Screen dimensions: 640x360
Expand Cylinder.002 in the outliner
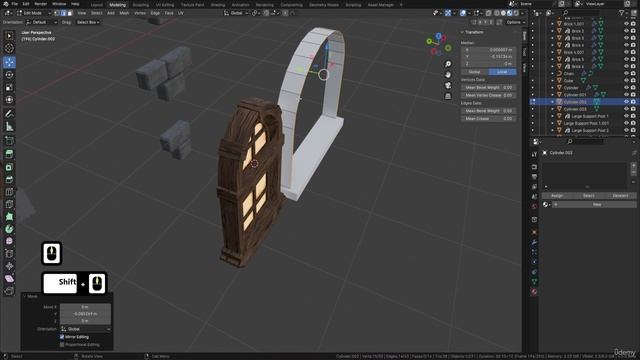pyautogui.click(x=553, y=102)
